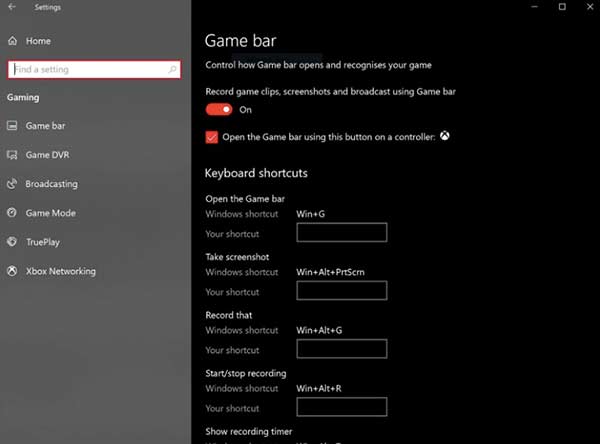Click Your shortcut field for Take screenshot
Screen dimensions: 600x444
tap(342, 291)
